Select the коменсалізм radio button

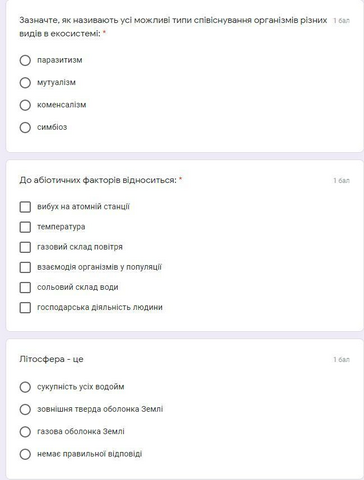pos(25,105)
